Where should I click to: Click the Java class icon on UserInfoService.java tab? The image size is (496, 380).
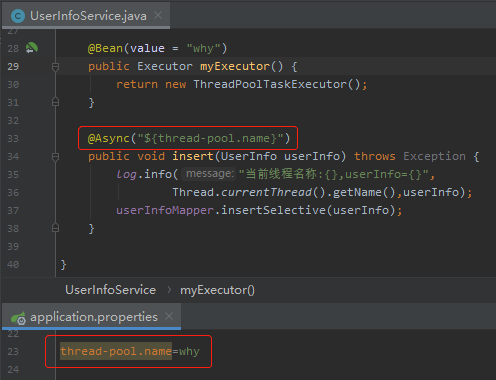(x=18, y=16)
